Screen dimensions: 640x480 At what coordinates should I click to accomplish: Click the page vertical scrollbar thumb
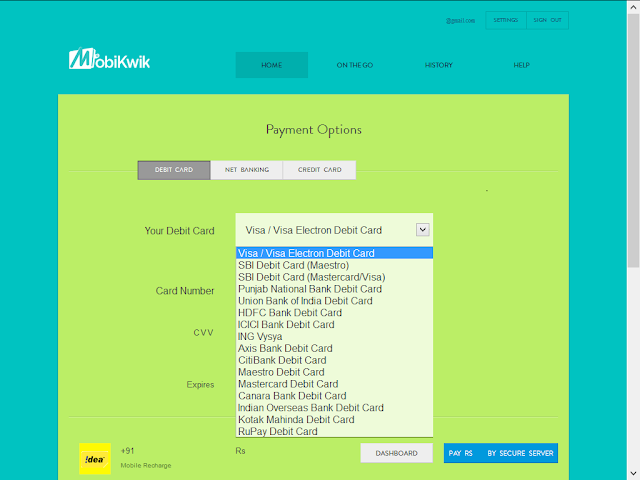633,141
